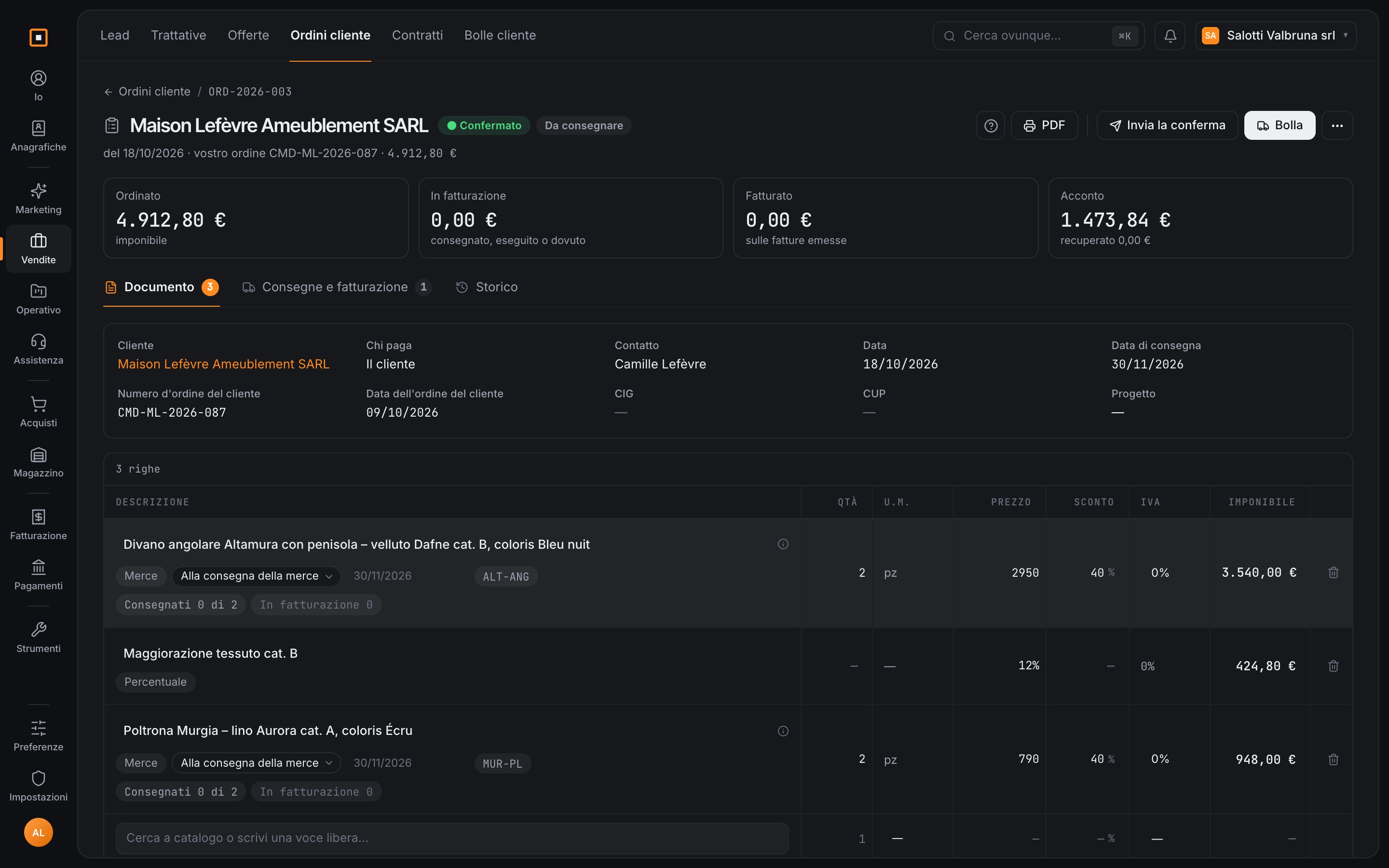Click Invia la conferma button
1389x868 pixels.
coord(1167,125)
